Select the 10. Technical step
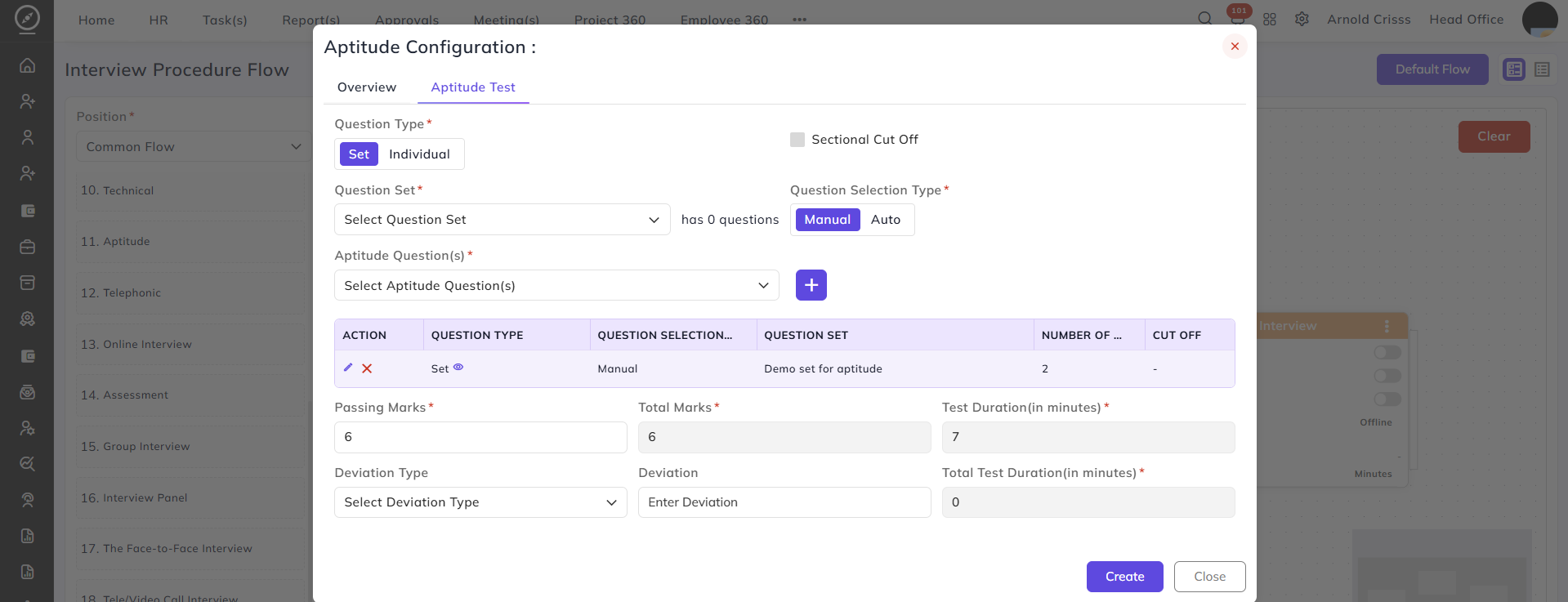The width and height of the screenshot is (1568, 602). [191, 190]
